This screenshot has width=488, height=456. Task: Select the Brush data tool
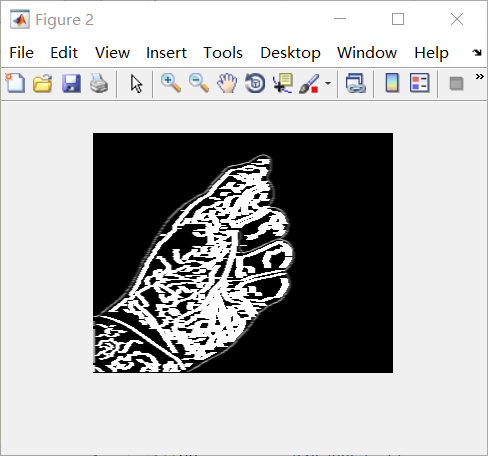[309, 83]
